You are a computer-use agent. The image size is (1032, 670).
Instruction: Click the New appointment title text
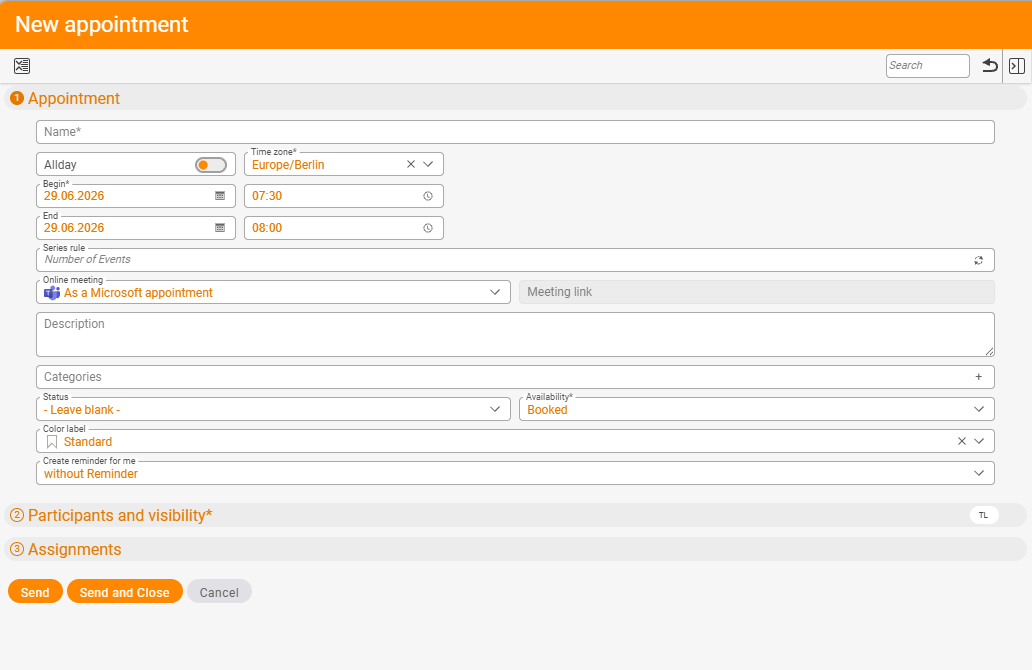101,24
